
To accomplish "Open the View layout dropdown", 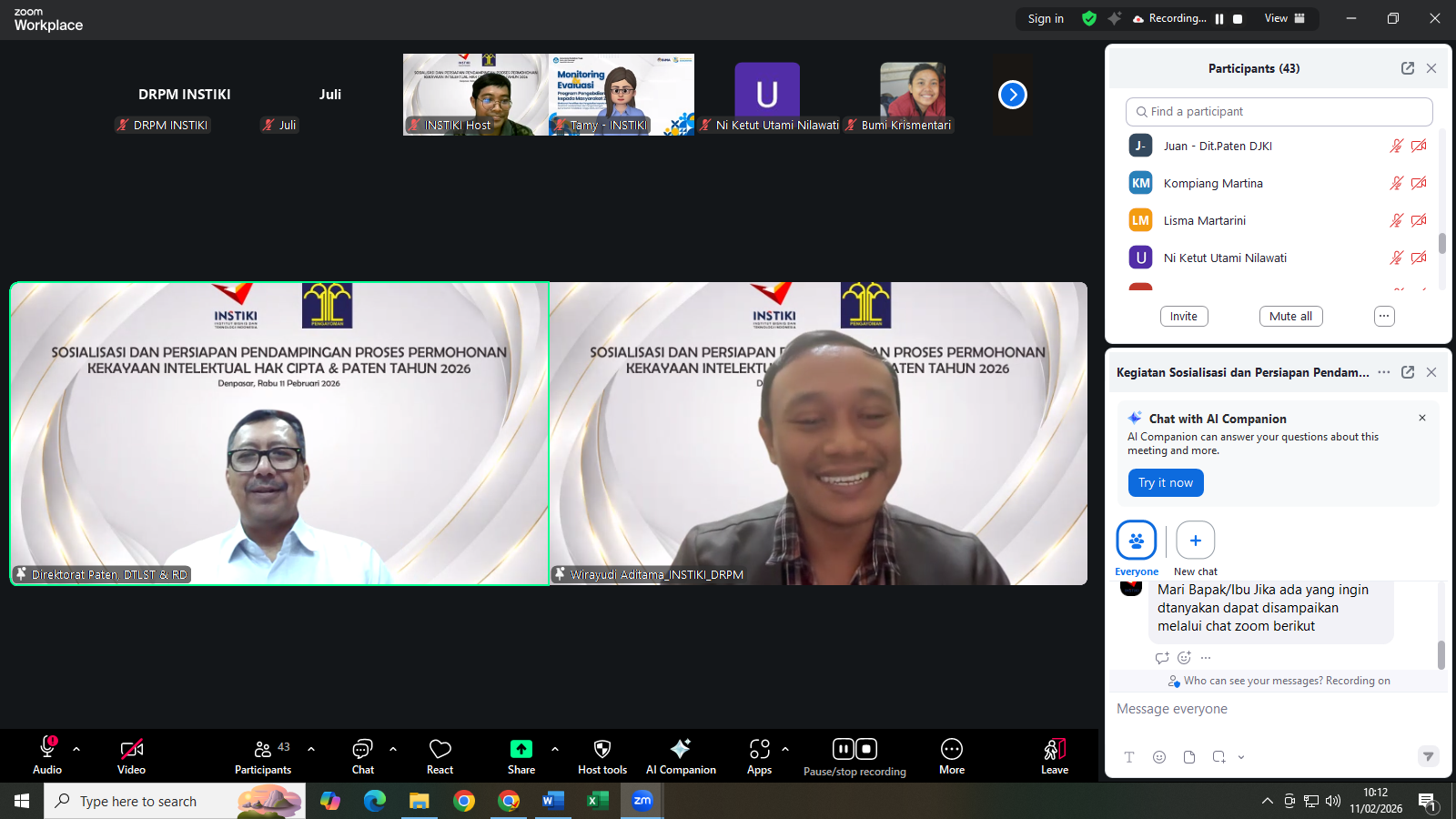I will (x=1284, y=18).
